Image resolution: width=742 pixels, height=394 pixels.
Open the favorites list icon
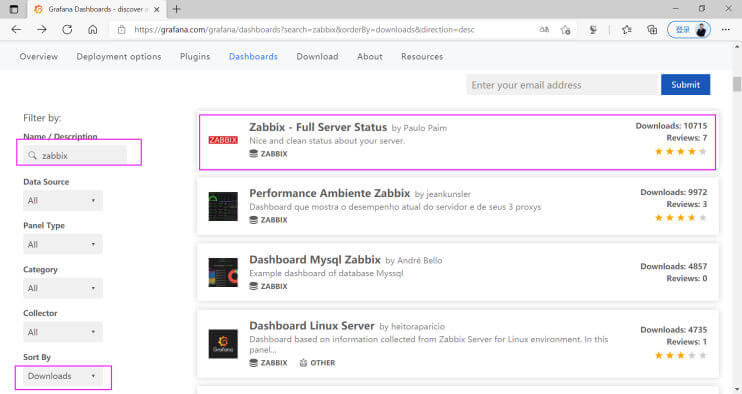click(x=627, y=30)
